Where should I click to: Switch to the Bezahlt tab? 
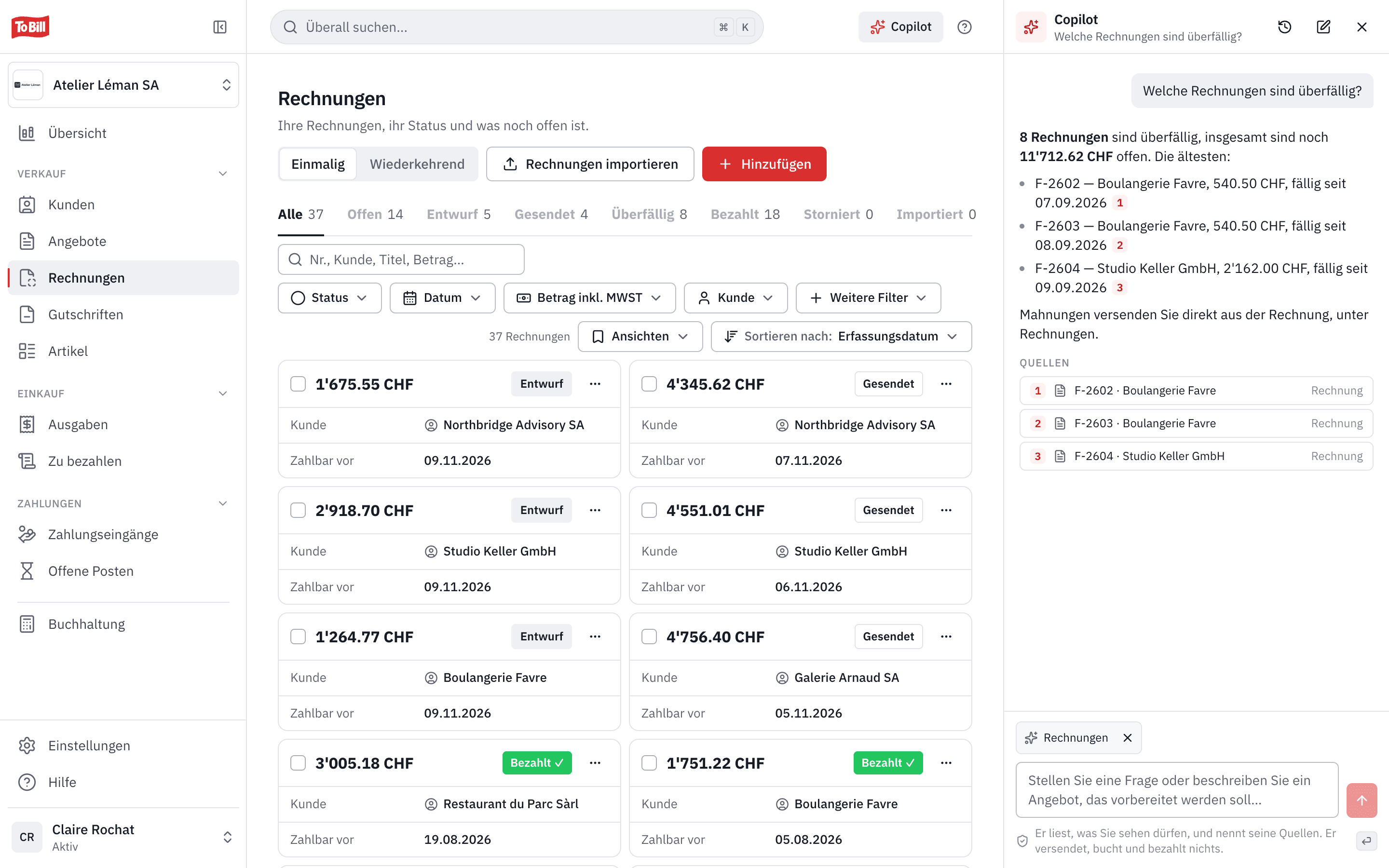(x=745, y=215)
